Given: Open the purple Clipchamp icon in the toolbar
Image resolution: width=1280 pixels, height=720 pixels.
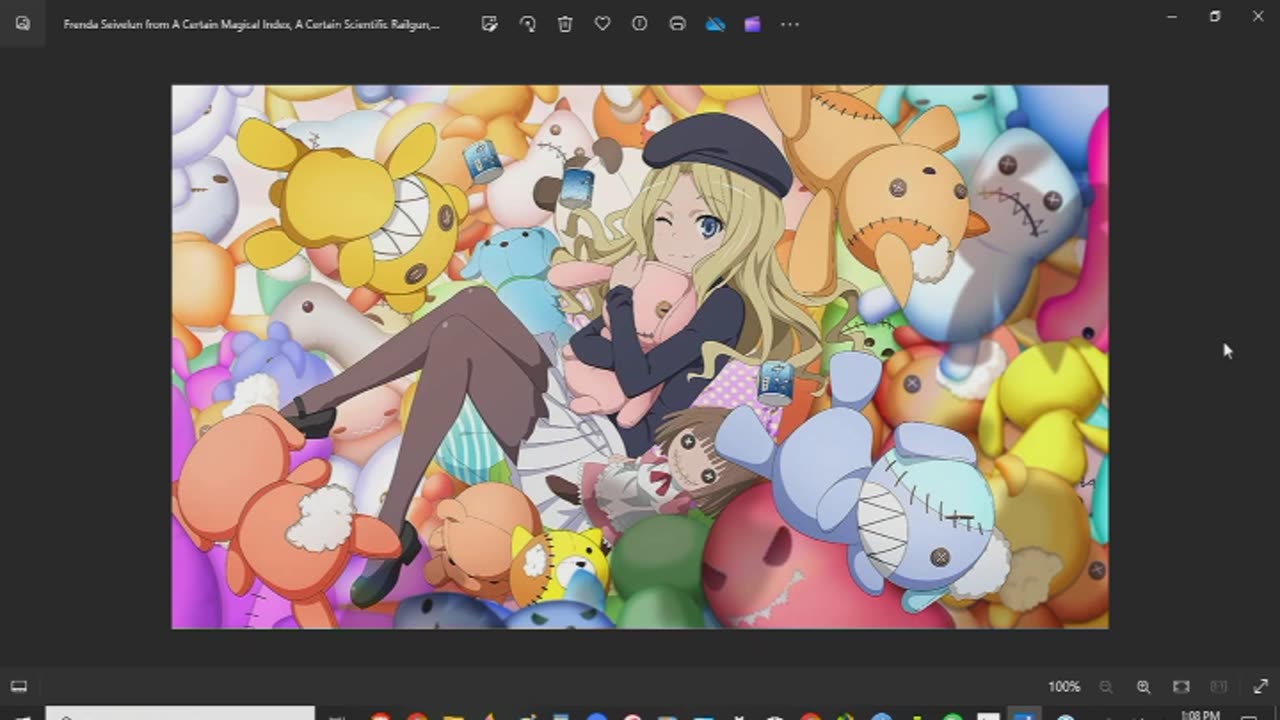Looking at the screenshot, I should (752, 24).
